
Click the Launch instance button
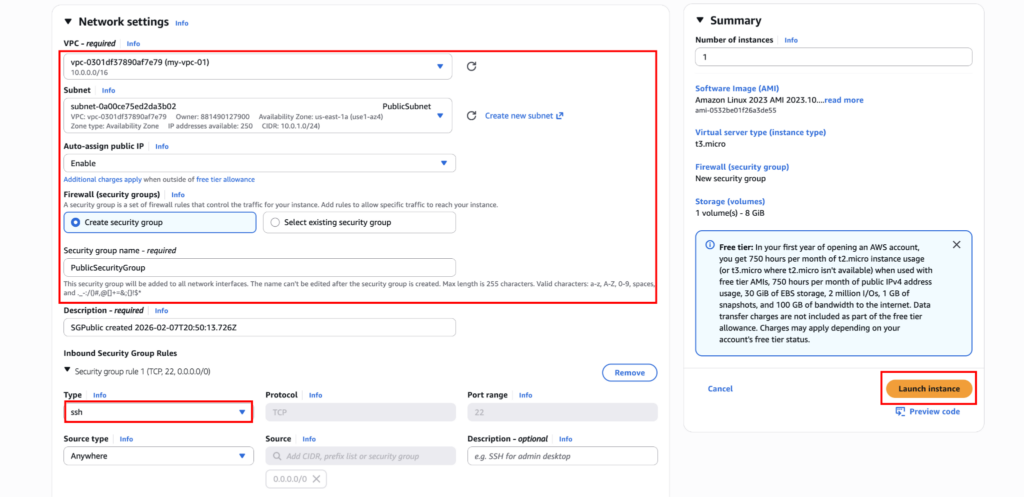[928, 388]
